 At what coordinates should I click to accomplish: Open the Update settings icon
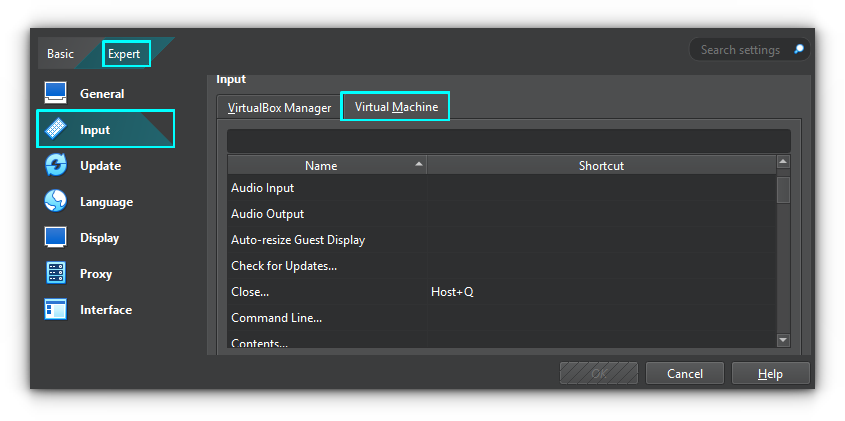[x=55, y=165]
